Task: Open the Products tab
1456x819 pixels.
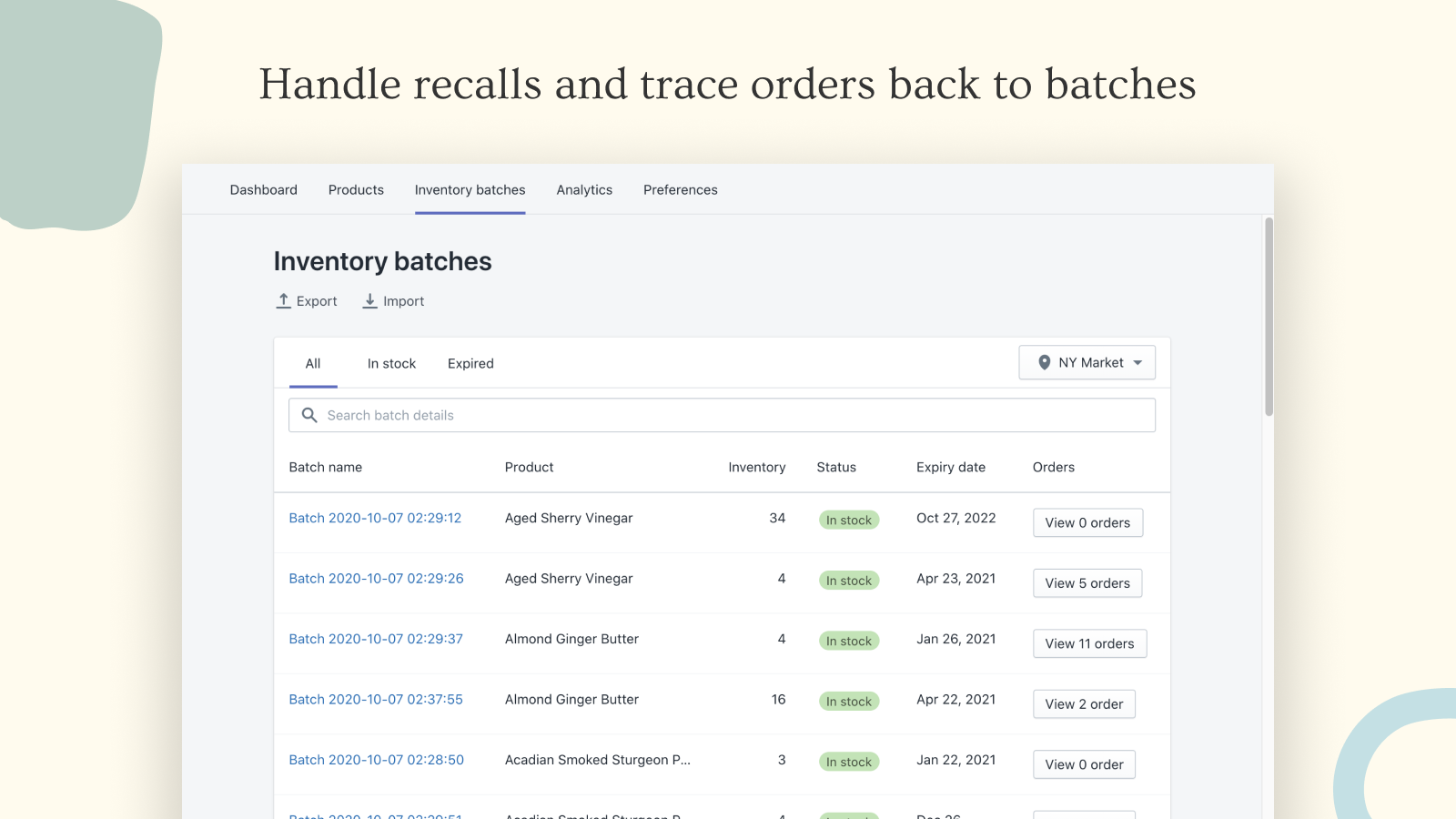Action: coord(356,189)
